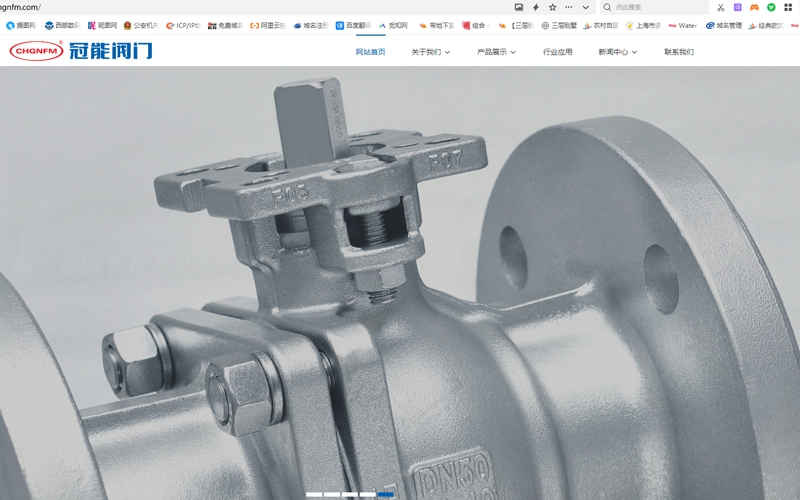Open the four-square apps grid icon
The image size is (800, 500).
click(789, 7)
